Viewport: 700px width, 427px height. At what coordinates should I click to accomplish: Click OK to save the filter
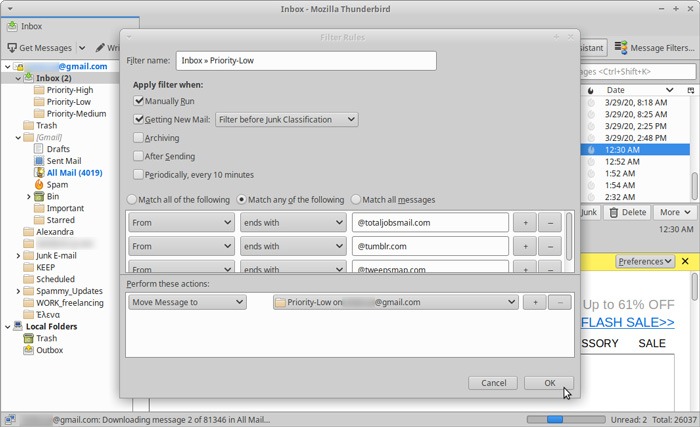[549, 383]
